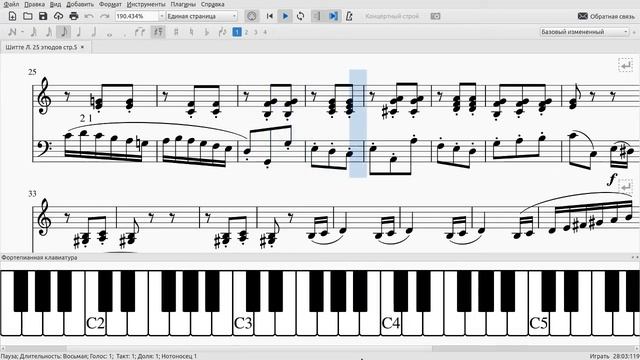
Task: Apply flat accidental
Action: click(207, 32)
